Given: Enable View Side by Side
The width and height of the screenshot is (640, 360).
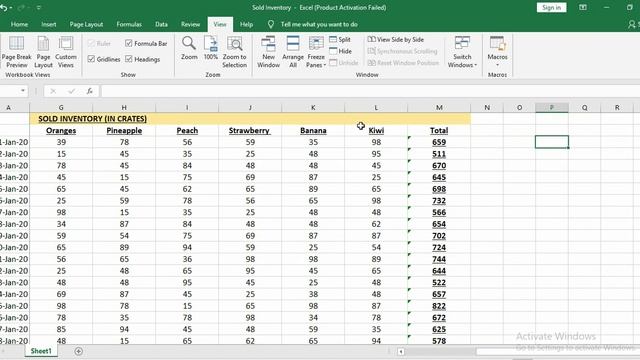Looking at the screenshot, I should 396,40.
